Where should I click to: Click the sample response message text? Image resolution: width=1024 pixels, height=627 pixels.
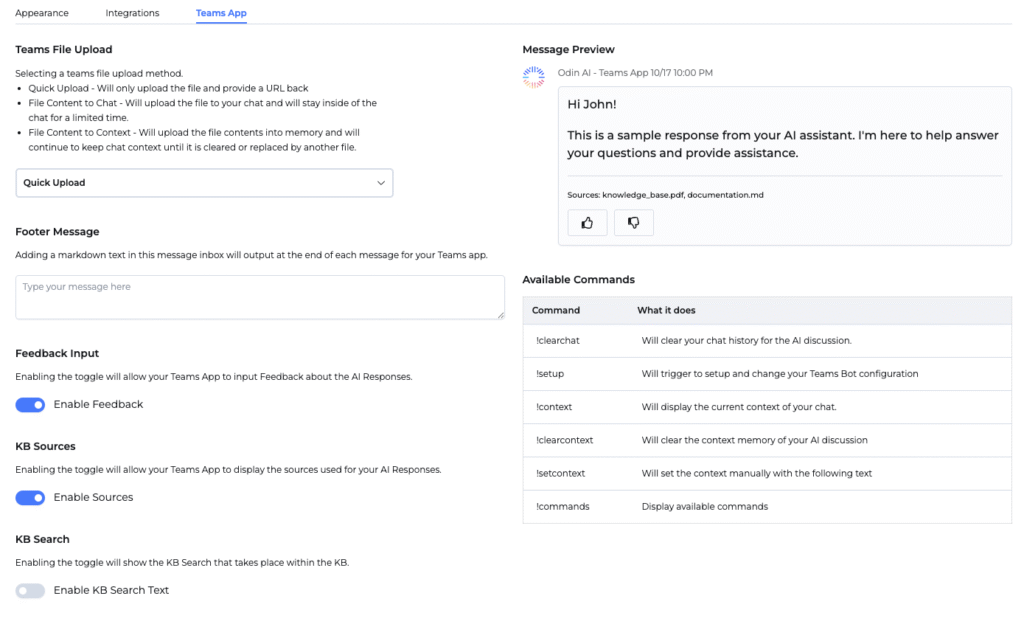click(x=782, y=144)
